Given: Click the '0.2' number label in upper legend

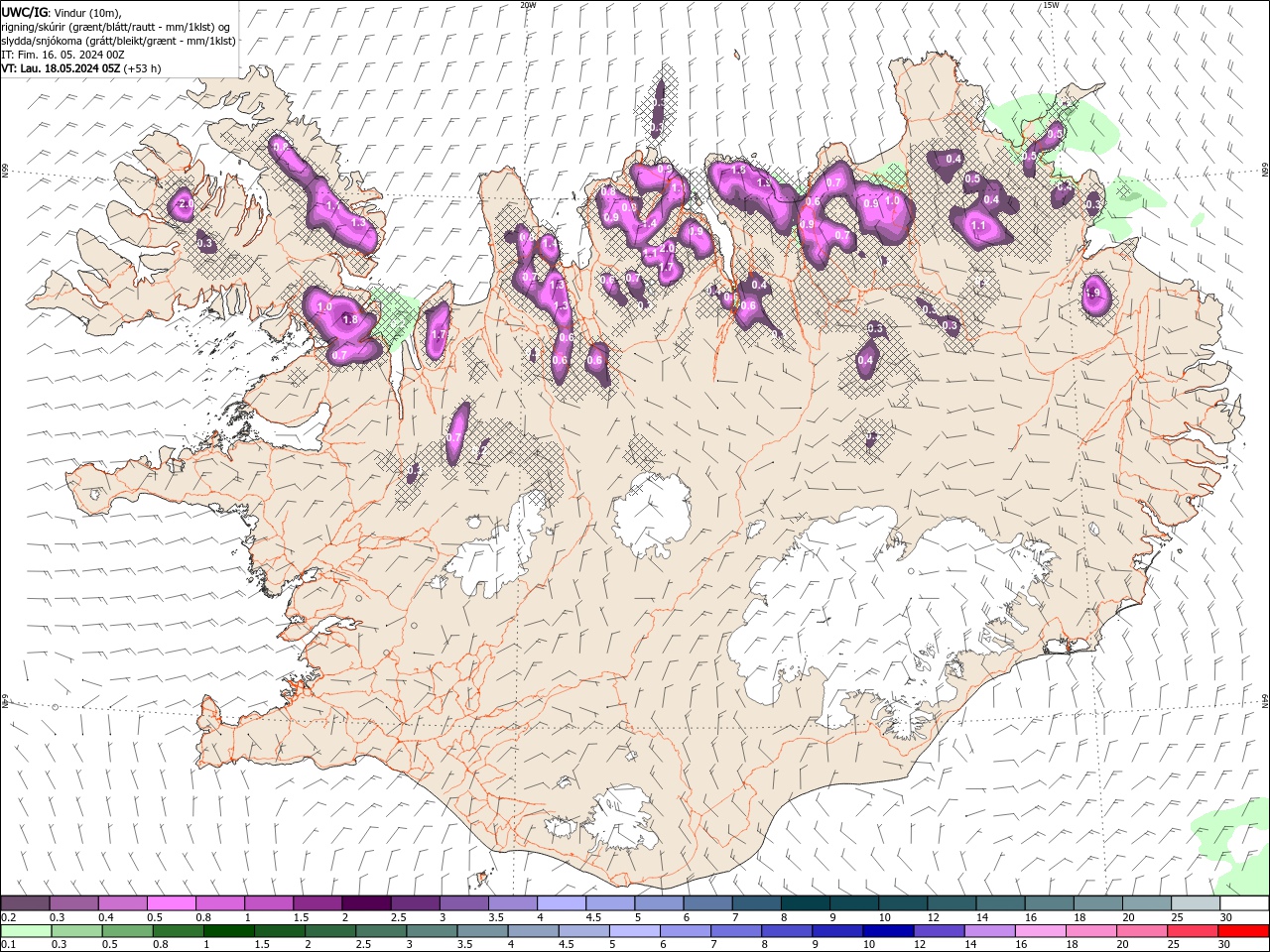Looking at the screenshot, I should point(8,917).
